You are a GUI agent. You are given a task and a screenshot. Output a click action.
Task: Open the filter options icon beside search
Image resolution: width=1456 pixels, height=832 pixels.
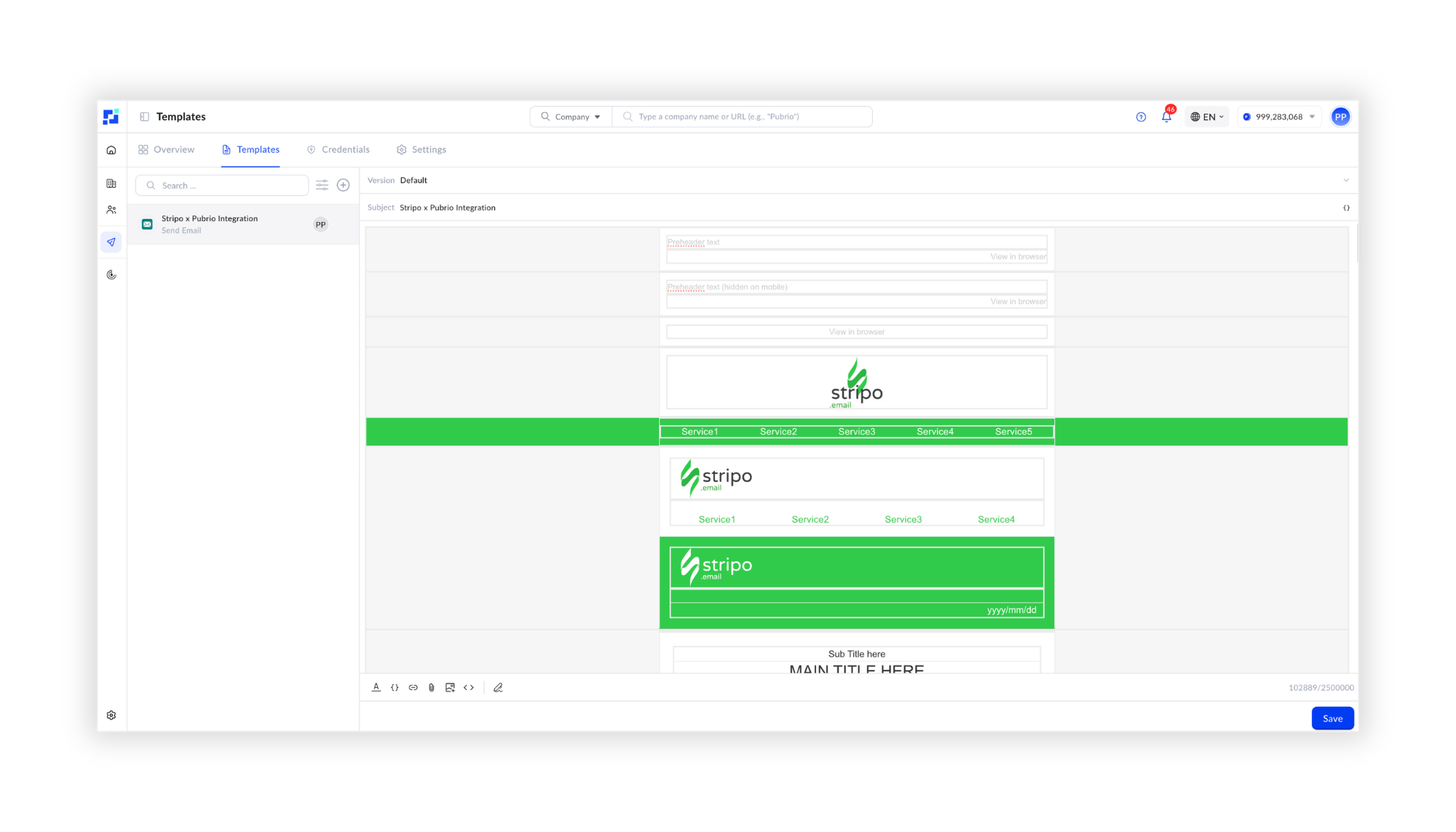(x=322, y=185)
